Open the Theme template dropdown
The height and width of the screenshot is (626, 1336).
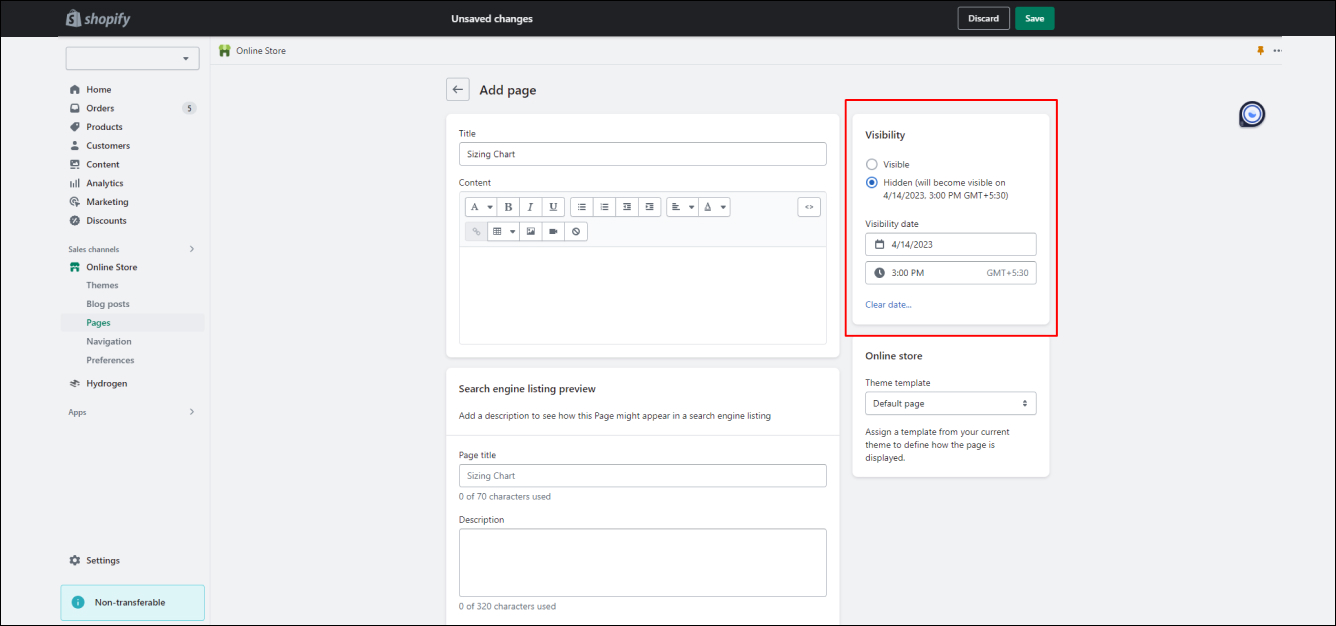pyautogui.click(x=950, y=403)
